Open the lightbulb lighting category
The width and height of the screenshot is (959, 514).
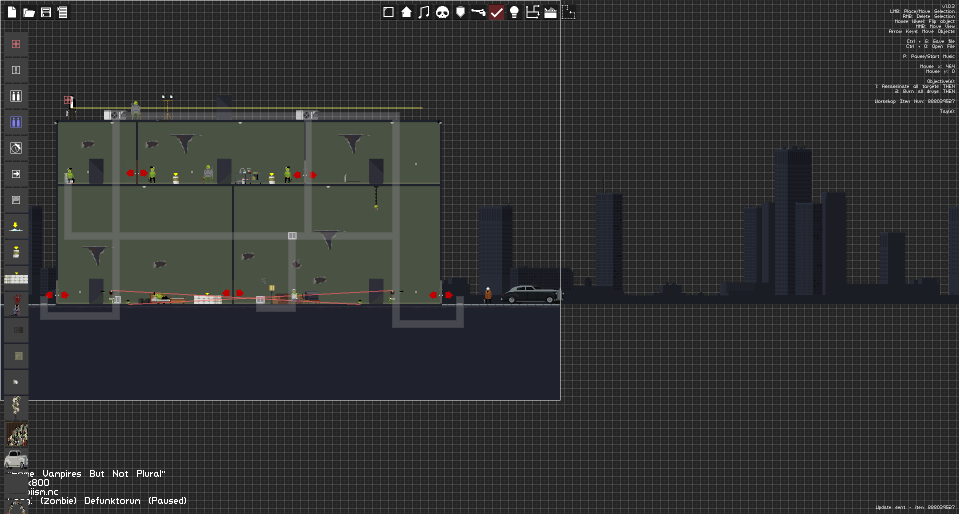click(x=514, y=12)
